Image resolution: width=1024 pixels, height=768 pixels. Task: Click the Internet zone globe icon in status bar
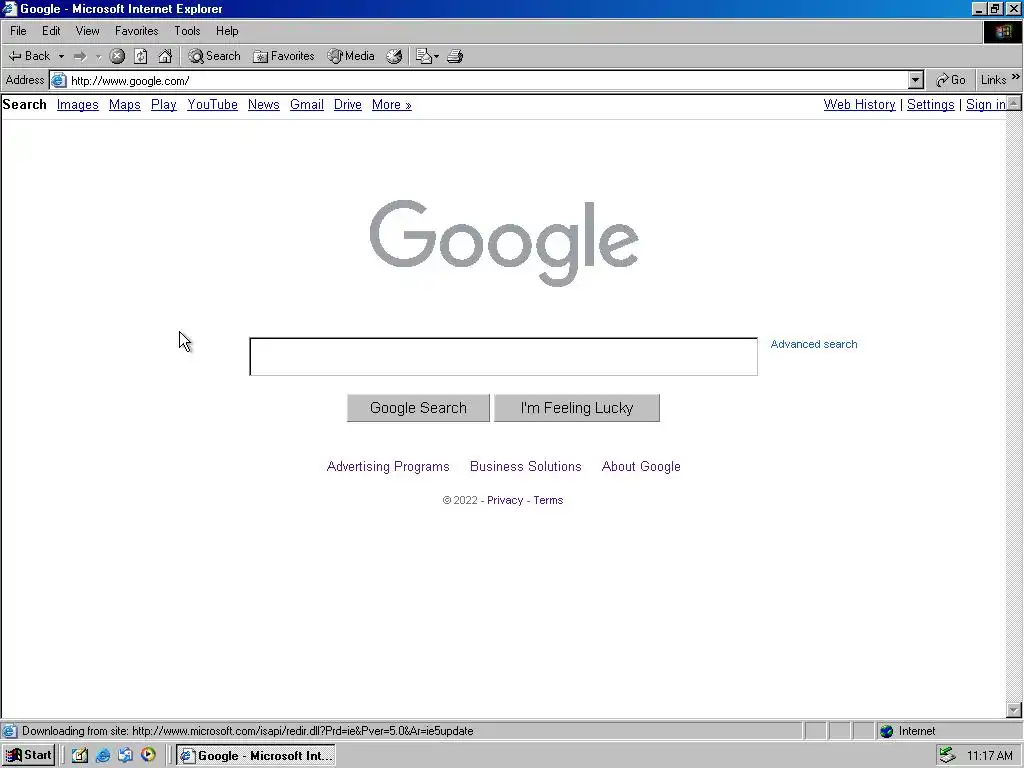886,731
